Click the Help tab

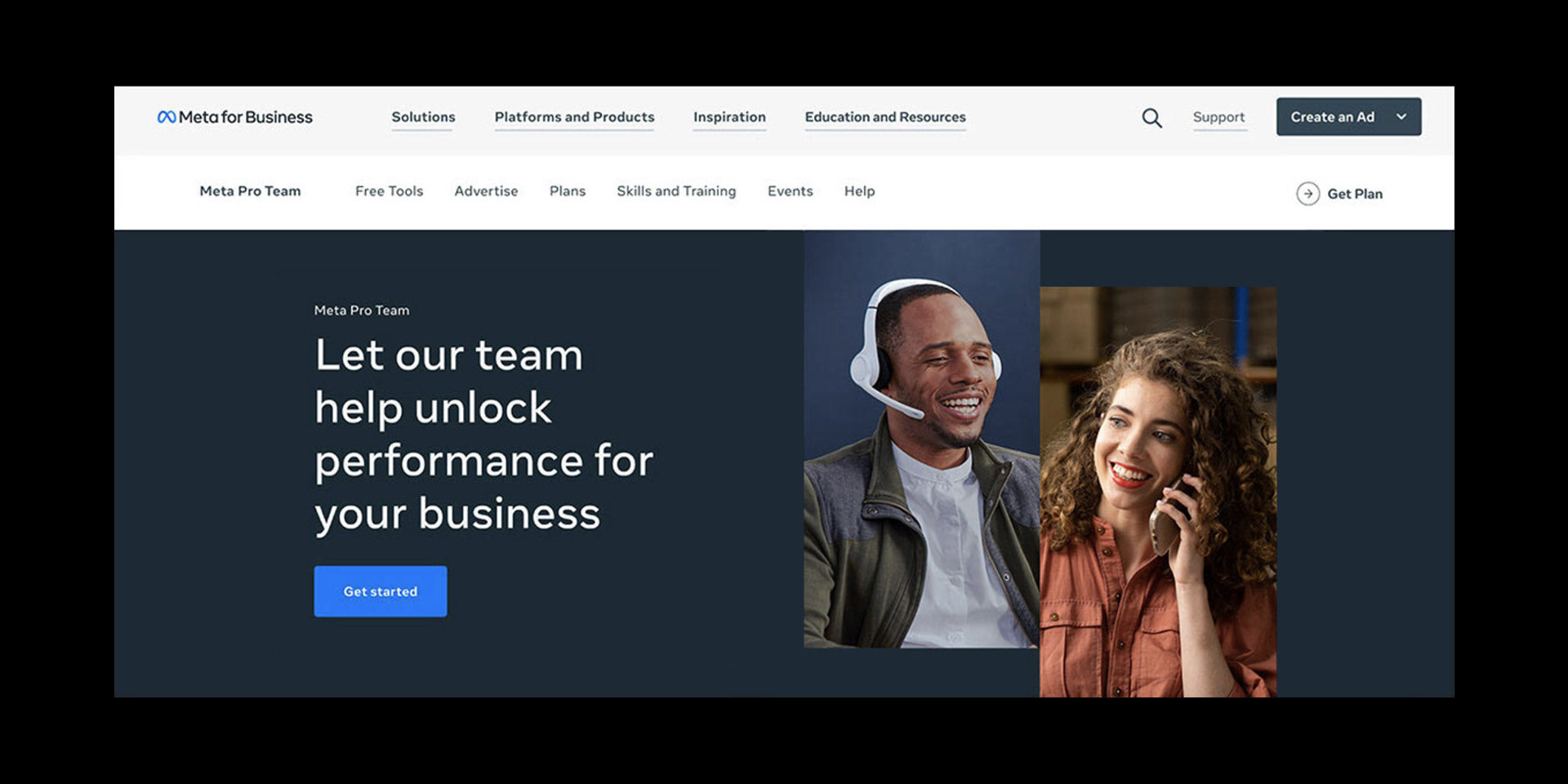click(x=859, y=191)
